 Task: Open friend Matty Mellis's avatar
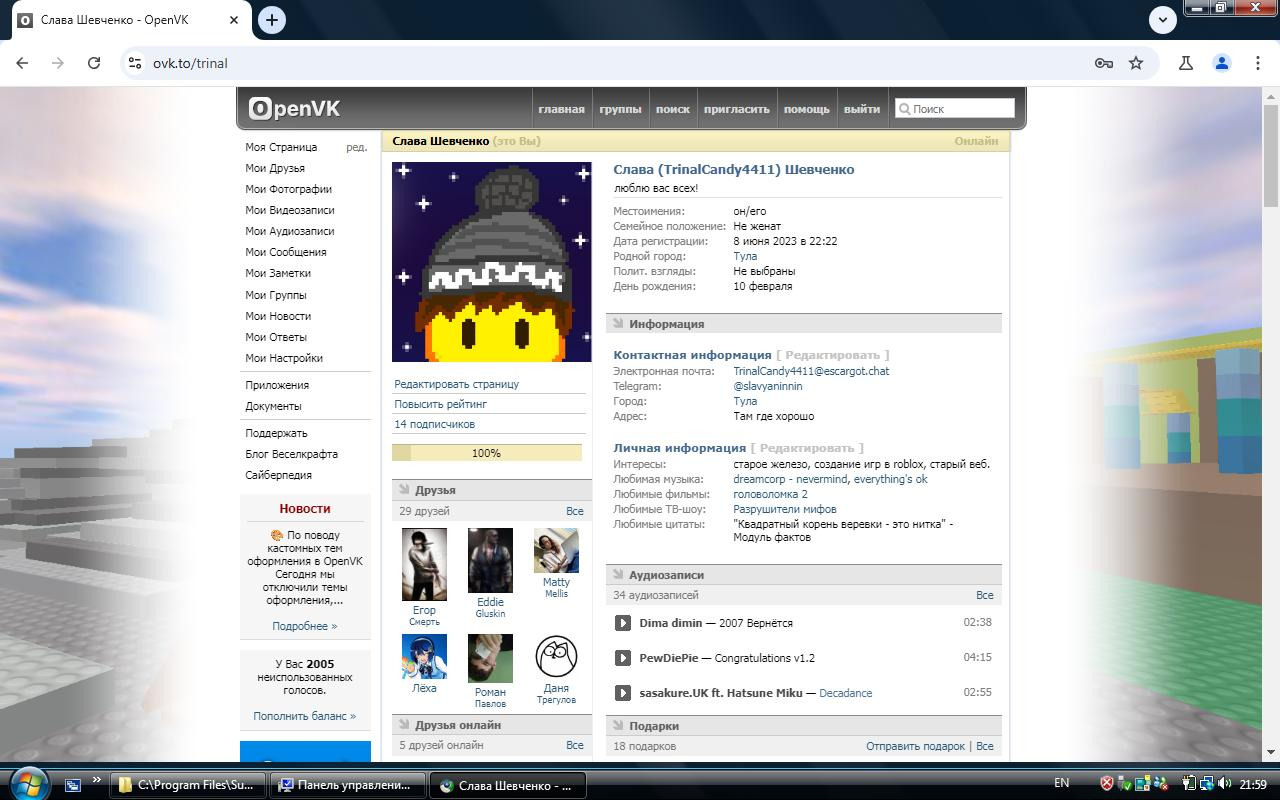(556, 550)
